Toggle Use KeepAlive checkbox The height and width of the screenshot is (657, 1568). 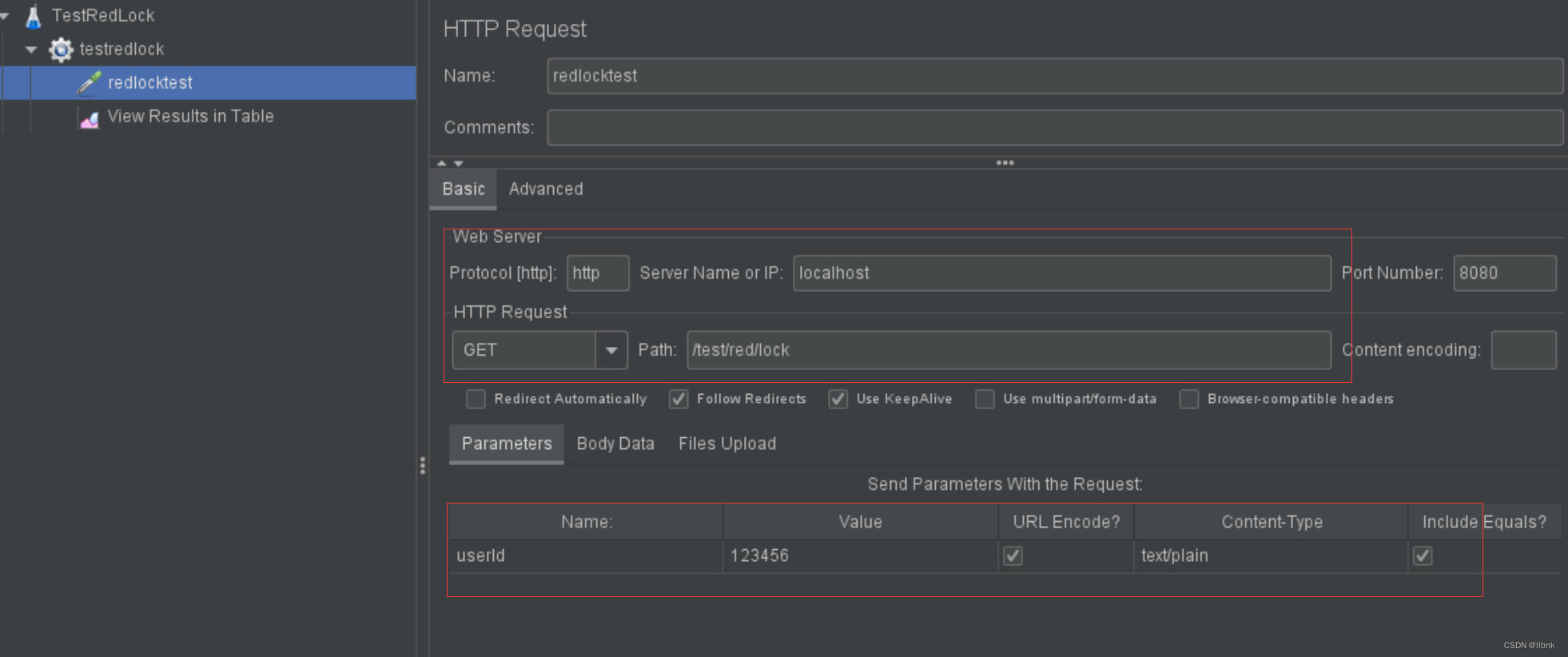point(838,399)
